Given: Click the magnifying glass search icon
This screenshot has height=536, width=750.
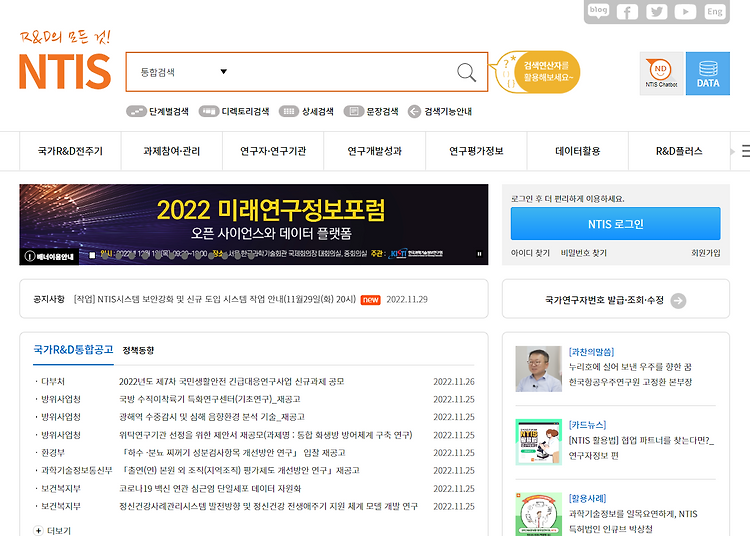Looking at the screenshot, I should click(466, 72).
